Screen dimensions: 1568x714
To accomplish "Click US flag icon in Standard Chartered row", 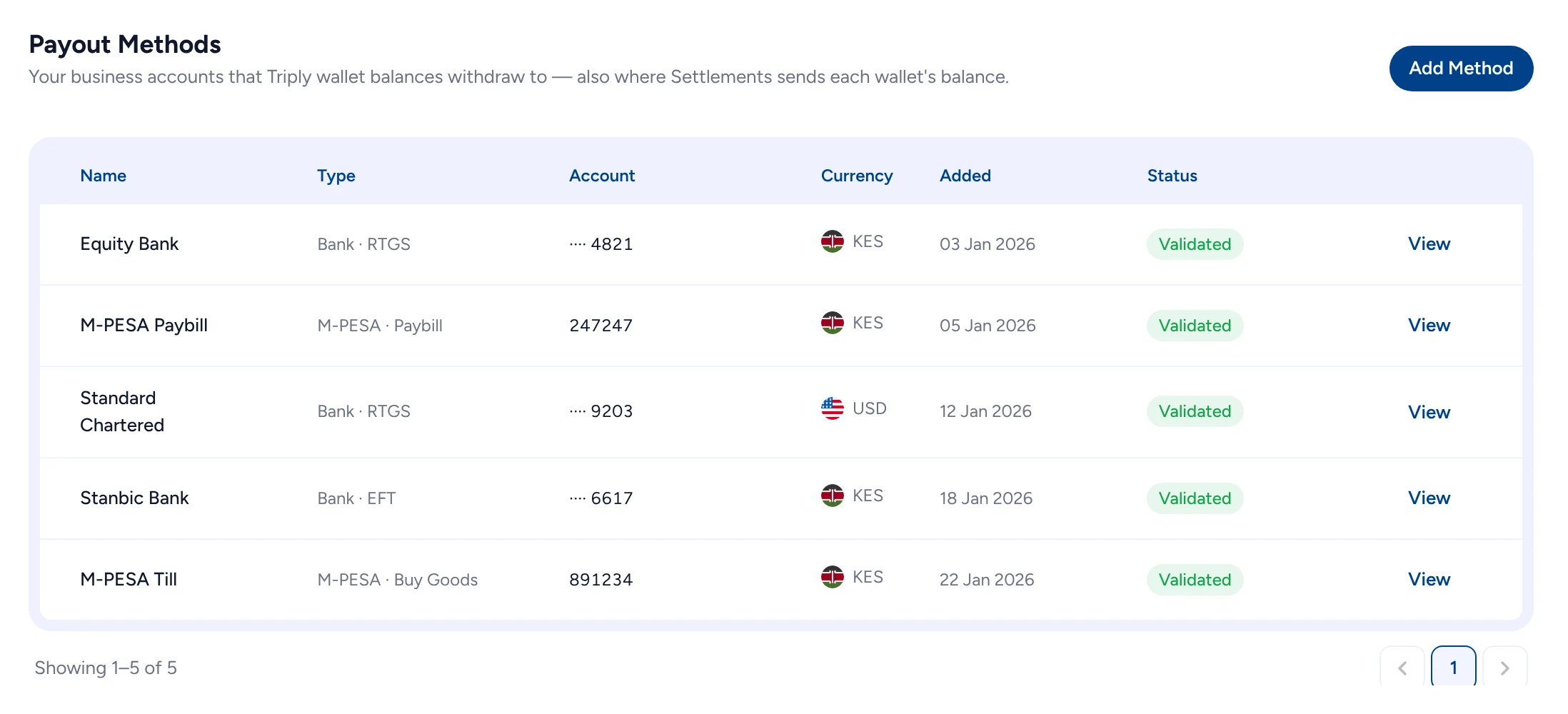I will point(833,408).
